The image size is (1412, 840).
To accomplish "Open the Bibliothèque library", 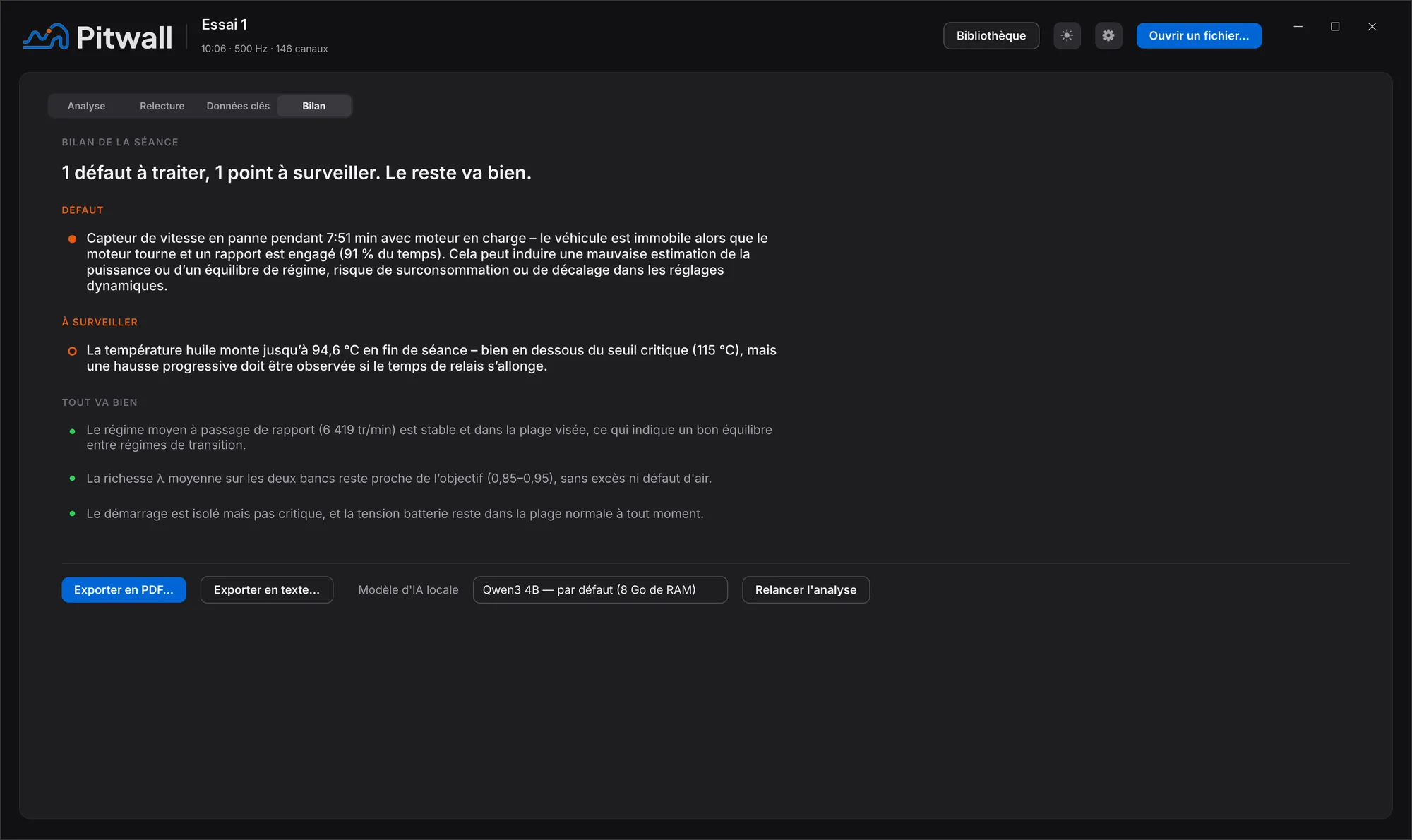I will click(991, 36).
